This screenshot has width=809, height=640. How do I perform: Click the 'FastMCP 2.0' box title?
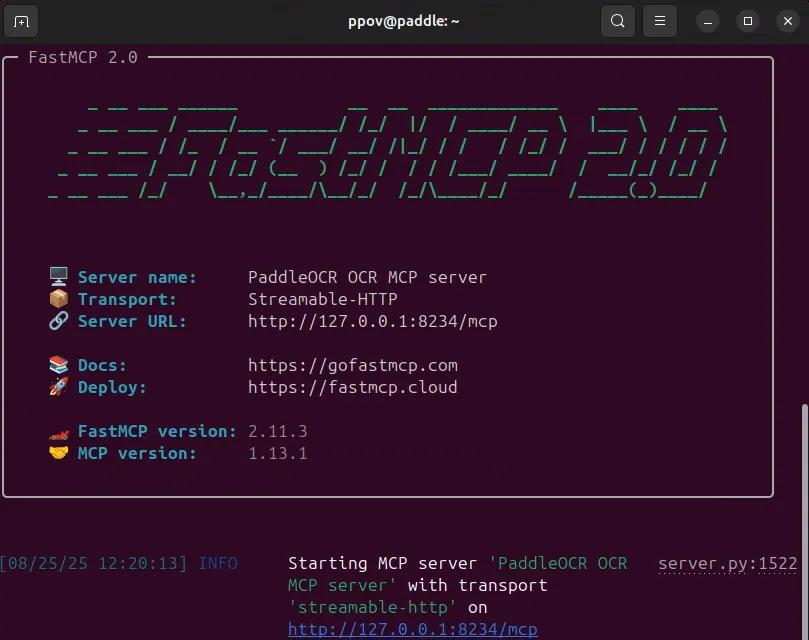83,57
